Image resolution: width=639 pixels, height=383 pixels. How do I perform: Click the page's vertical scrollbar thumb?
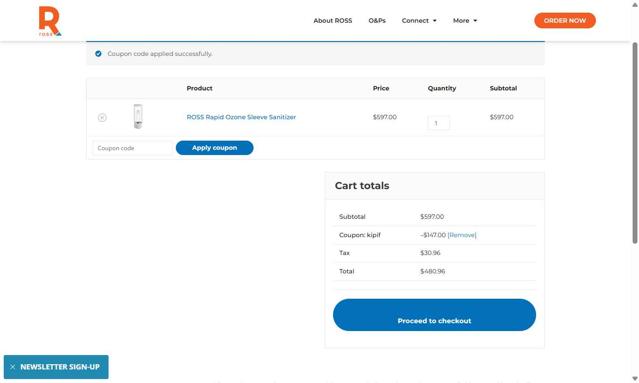[x=635, y=143]
